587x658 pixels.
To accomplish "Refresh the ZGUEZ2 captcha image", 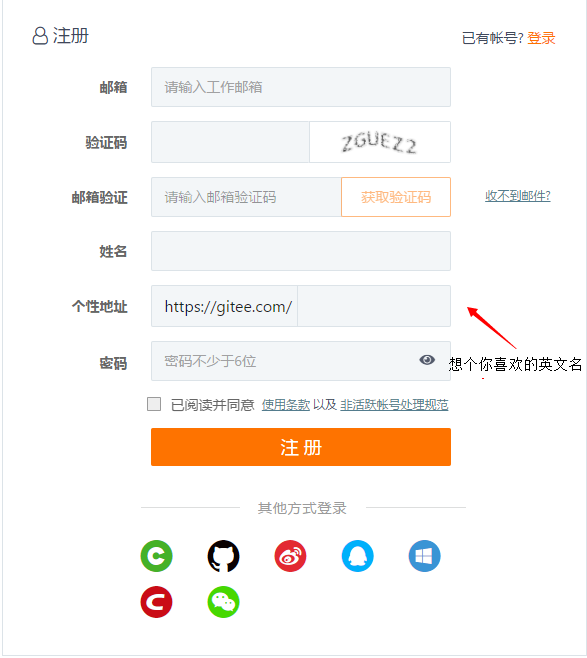I will [x=380, y=142].
